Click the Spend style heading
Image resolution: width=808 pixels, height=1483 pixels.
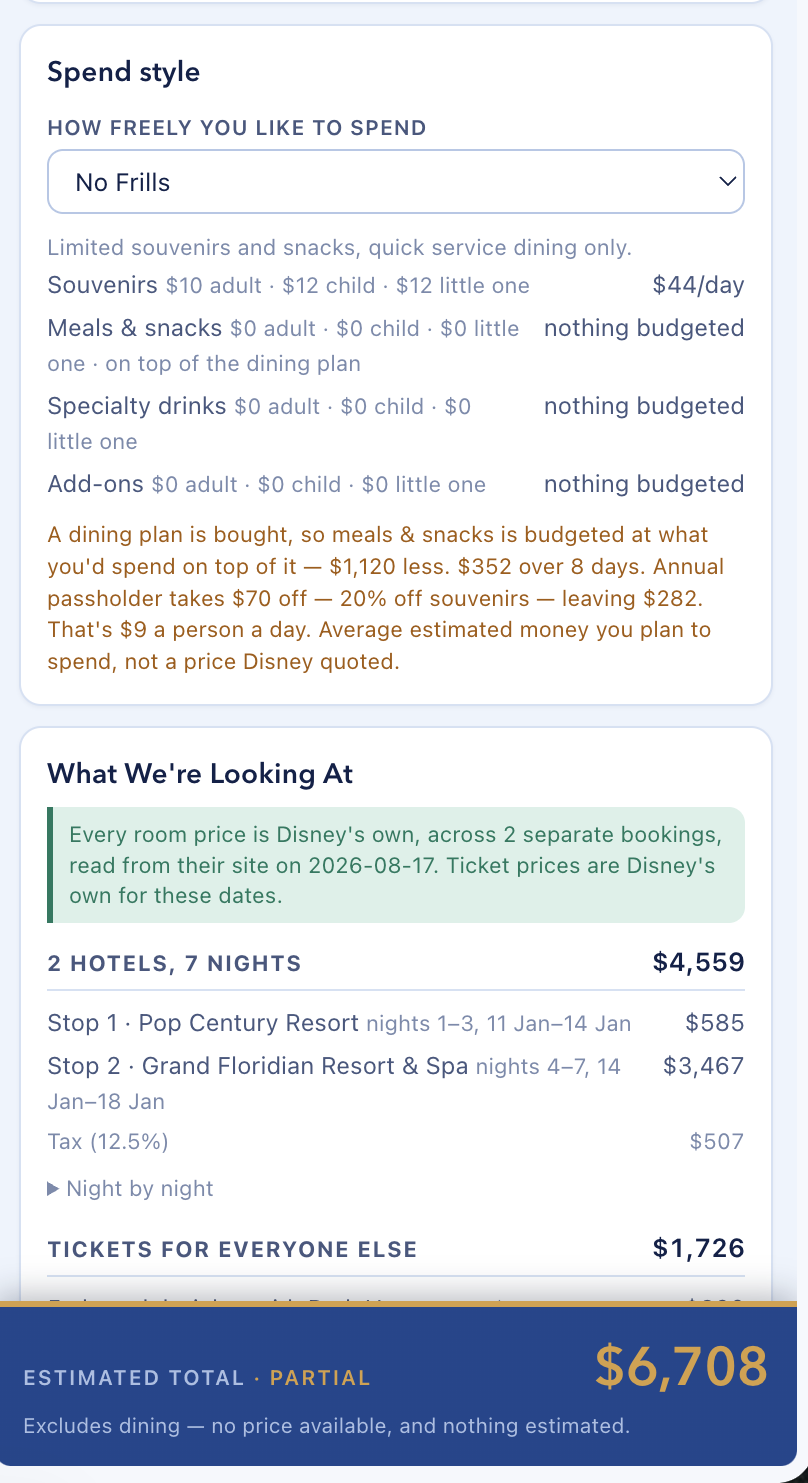(124, 72)
